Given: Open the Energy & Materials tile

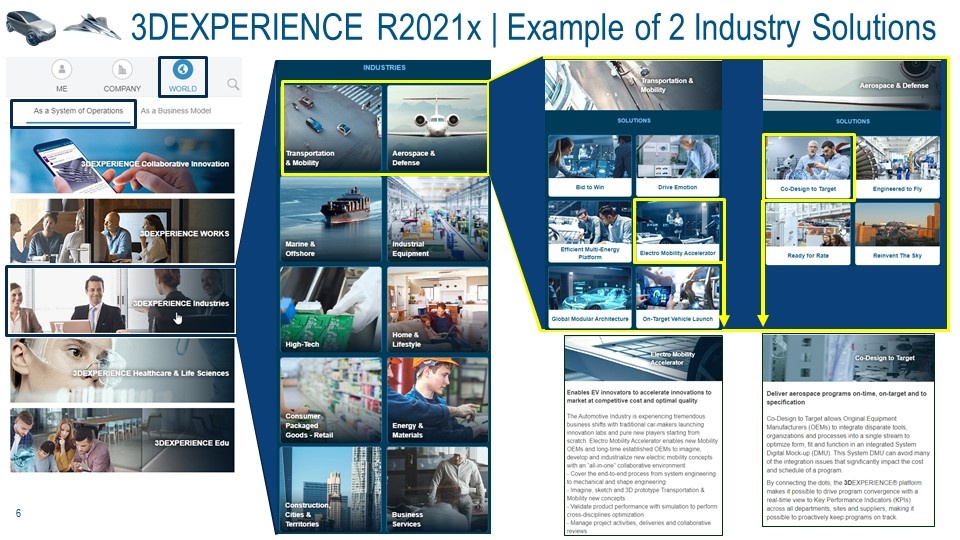Looking at the screenshot, I should click(x=438, y=400).
